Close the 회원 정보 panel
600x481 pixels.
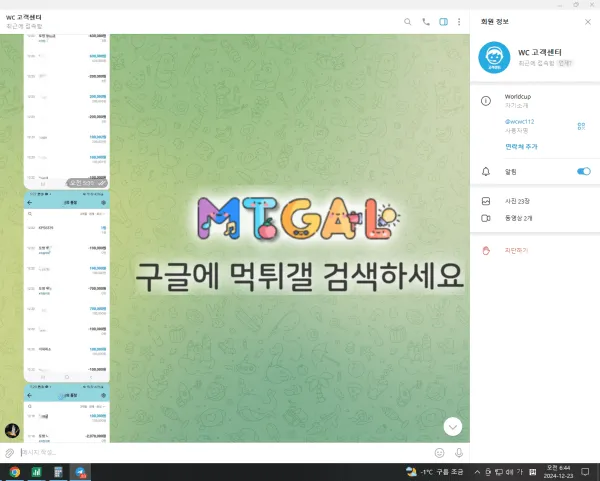(x=588, y=22)
